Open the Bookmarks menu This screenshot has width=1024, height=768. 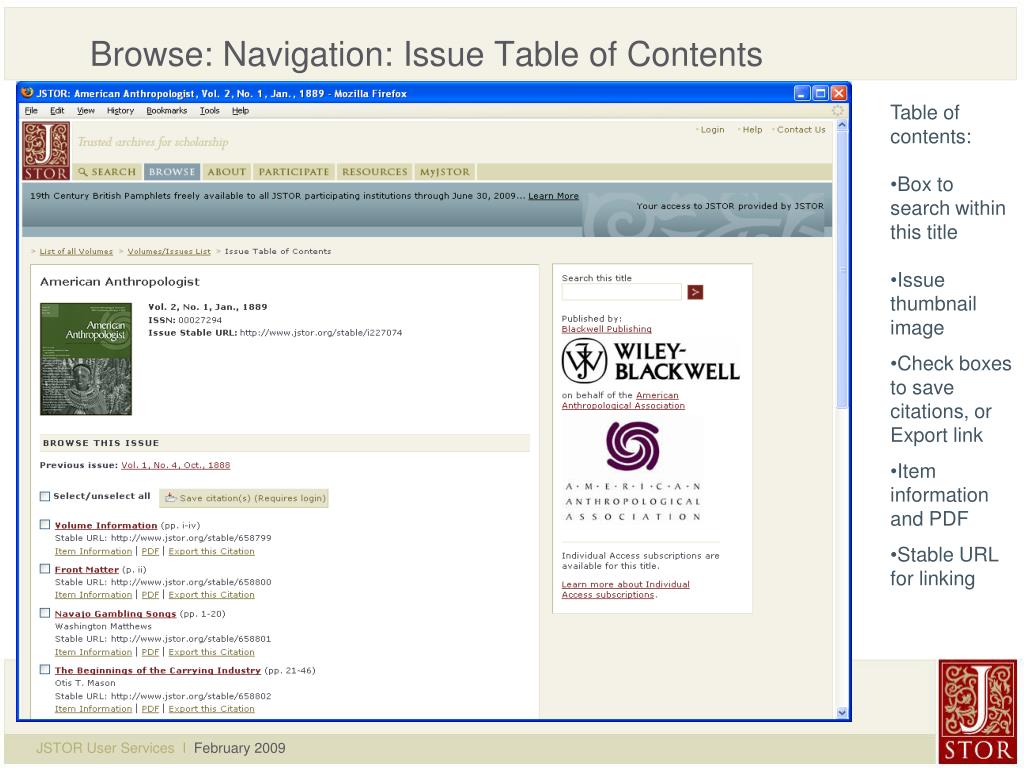167,110
